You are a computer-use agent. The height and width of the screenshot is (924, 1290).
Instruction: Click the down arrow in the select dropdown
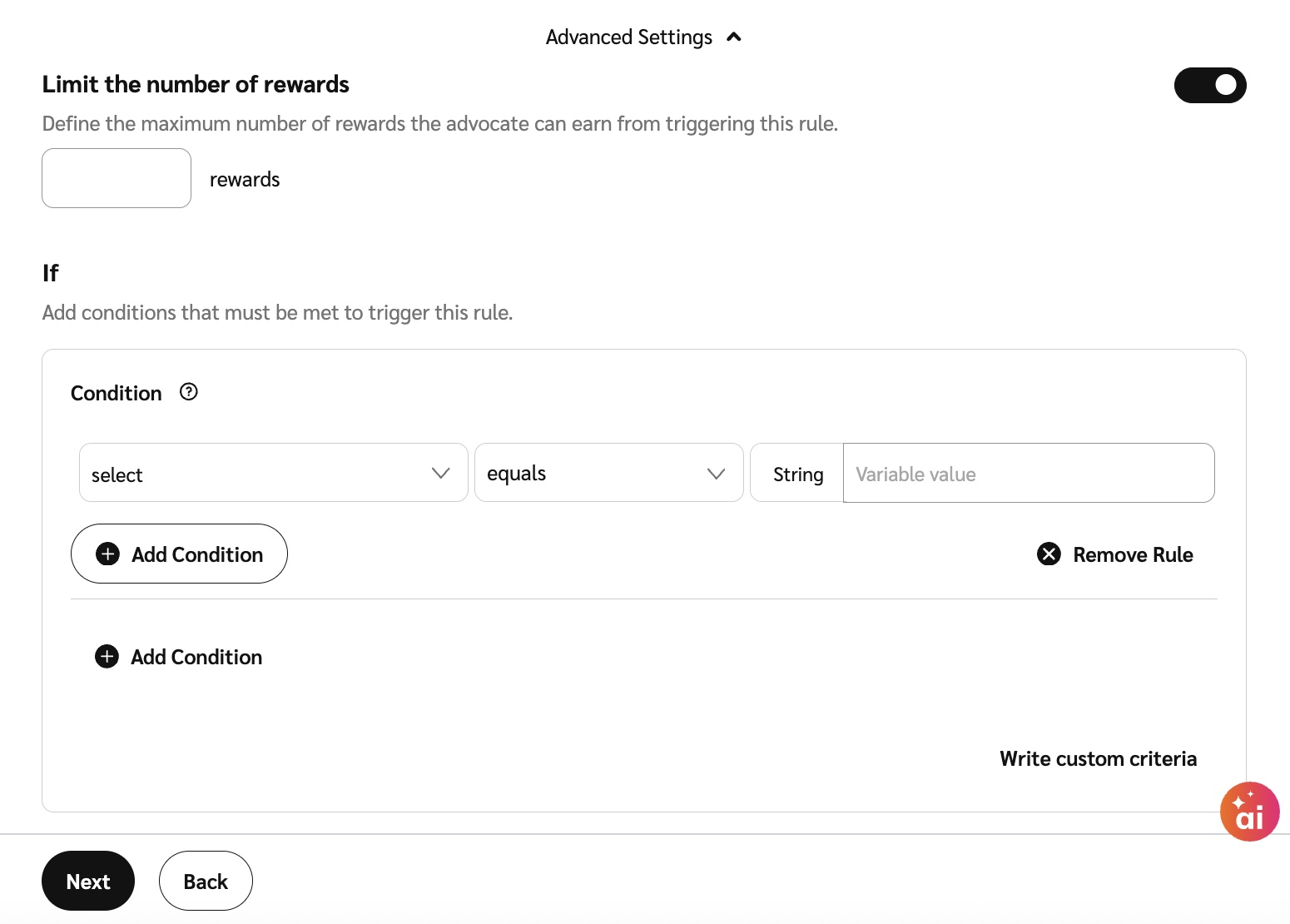coord(440,473)
